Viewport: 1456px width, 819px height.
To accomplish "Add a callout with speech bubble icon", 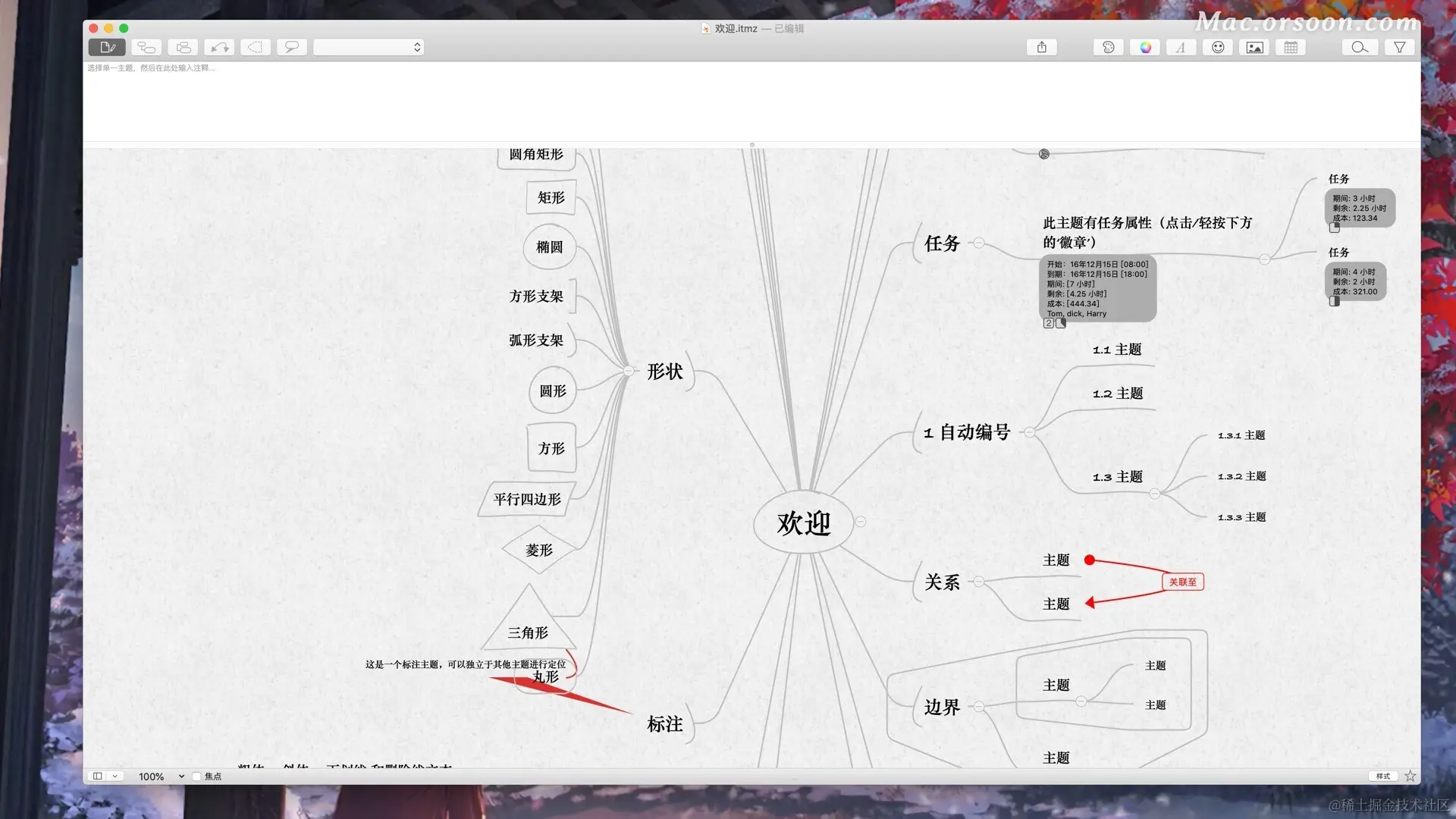I will [291, 47].
